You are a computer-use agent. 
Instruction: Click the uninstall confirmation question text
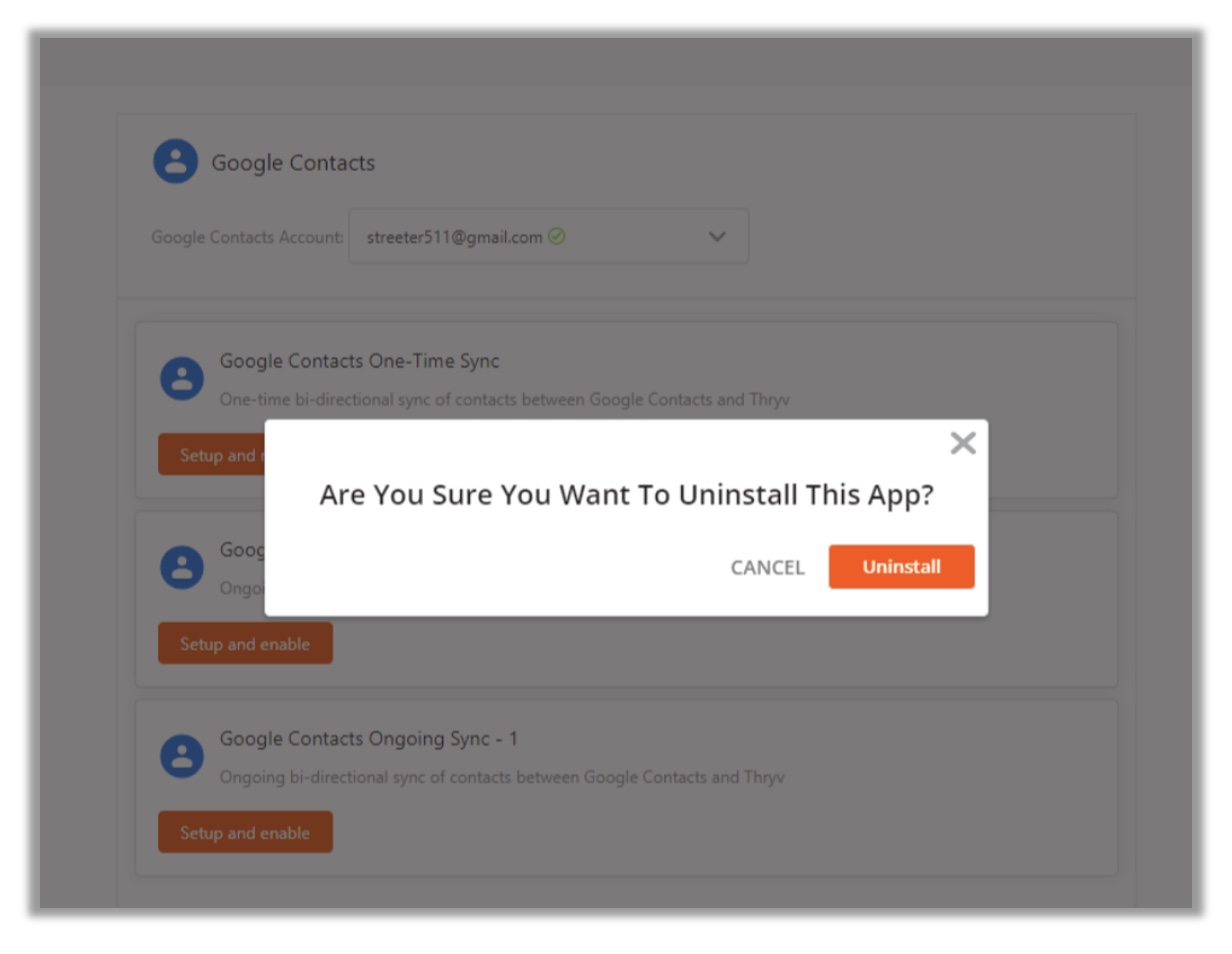(626, 495)
